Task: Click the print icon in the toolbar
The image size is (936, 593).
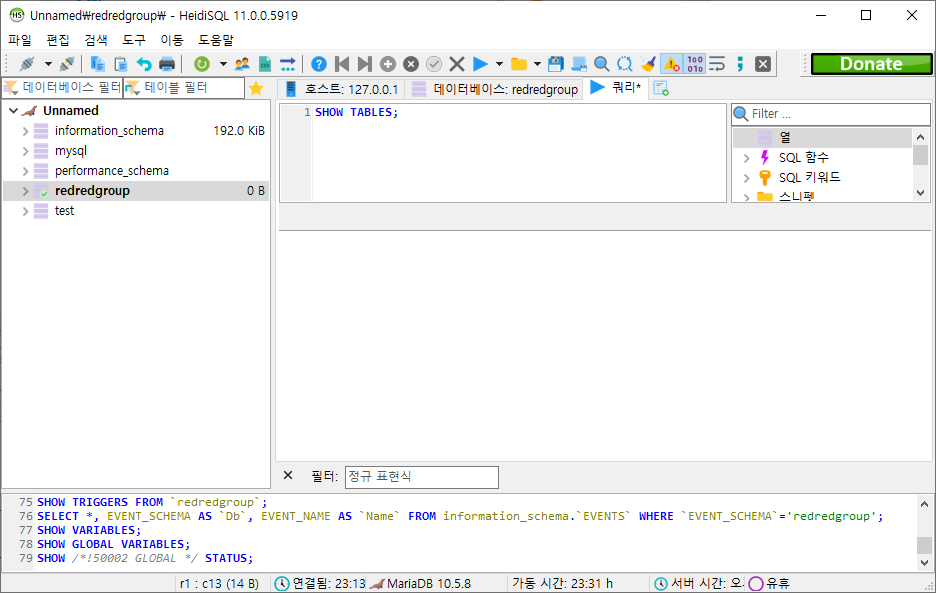Action: pyautogui.click(x=167, y=64)
